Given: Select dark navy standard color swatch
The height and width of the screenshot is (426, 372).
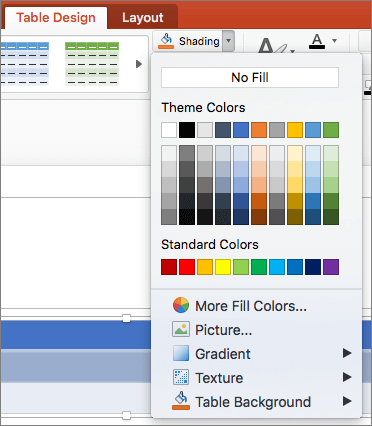Looking at the screenshot, I should (x=313, y=267).
